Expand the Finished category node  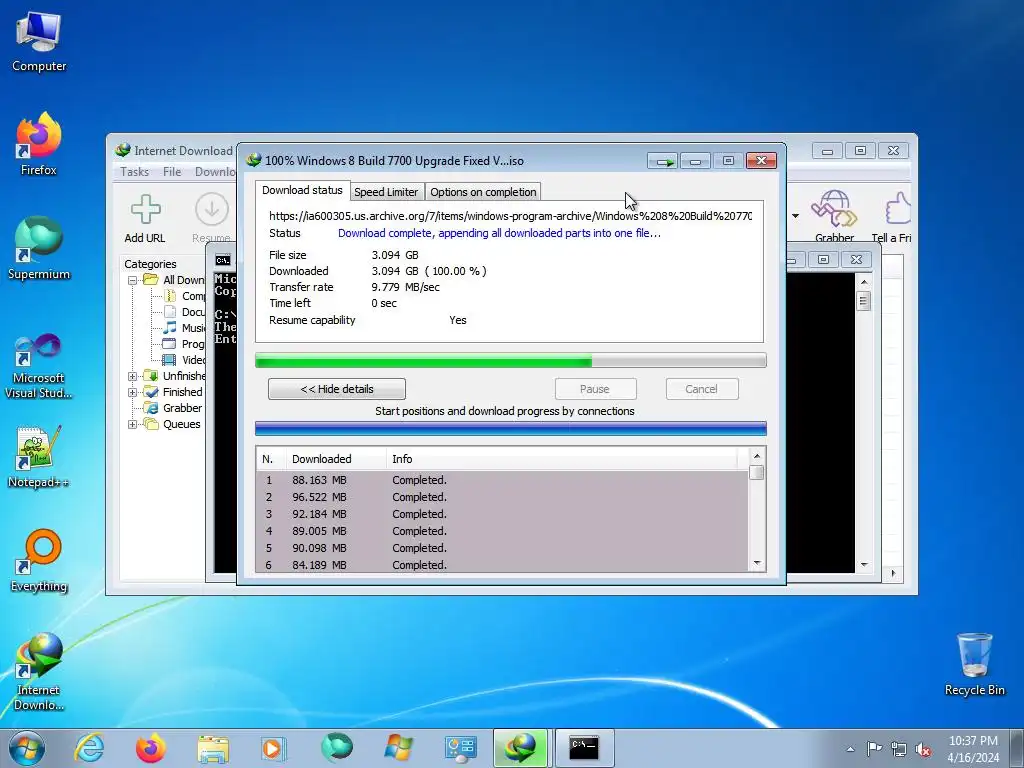click(132, 392)
